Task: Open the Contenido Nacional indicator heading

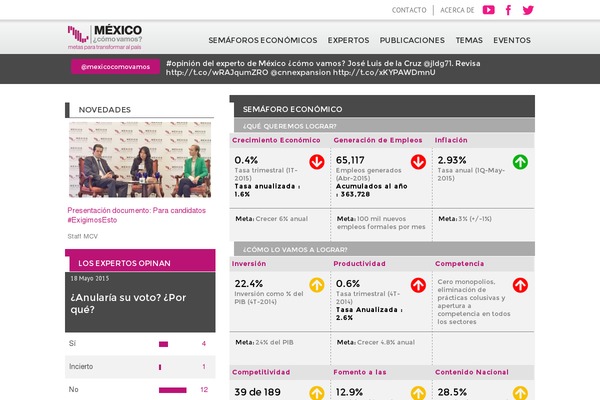Action: 471,372
